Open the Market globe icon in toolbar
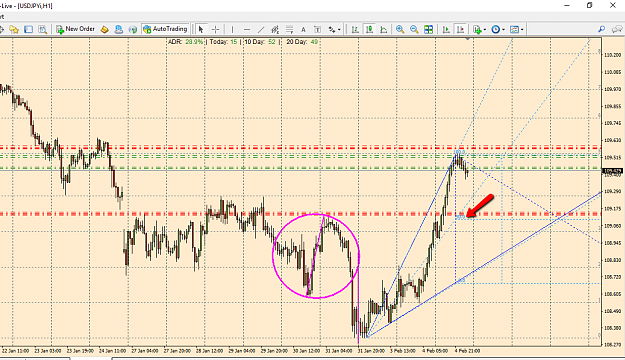Image resolution: width=625 pixels, height=360 pixels. tap(133, 30)
